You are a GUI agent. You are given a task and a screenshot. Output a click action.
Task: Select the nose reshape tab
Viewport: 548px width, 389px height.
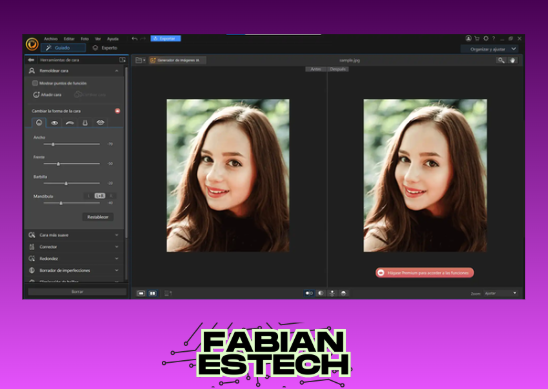click(85, 123)
